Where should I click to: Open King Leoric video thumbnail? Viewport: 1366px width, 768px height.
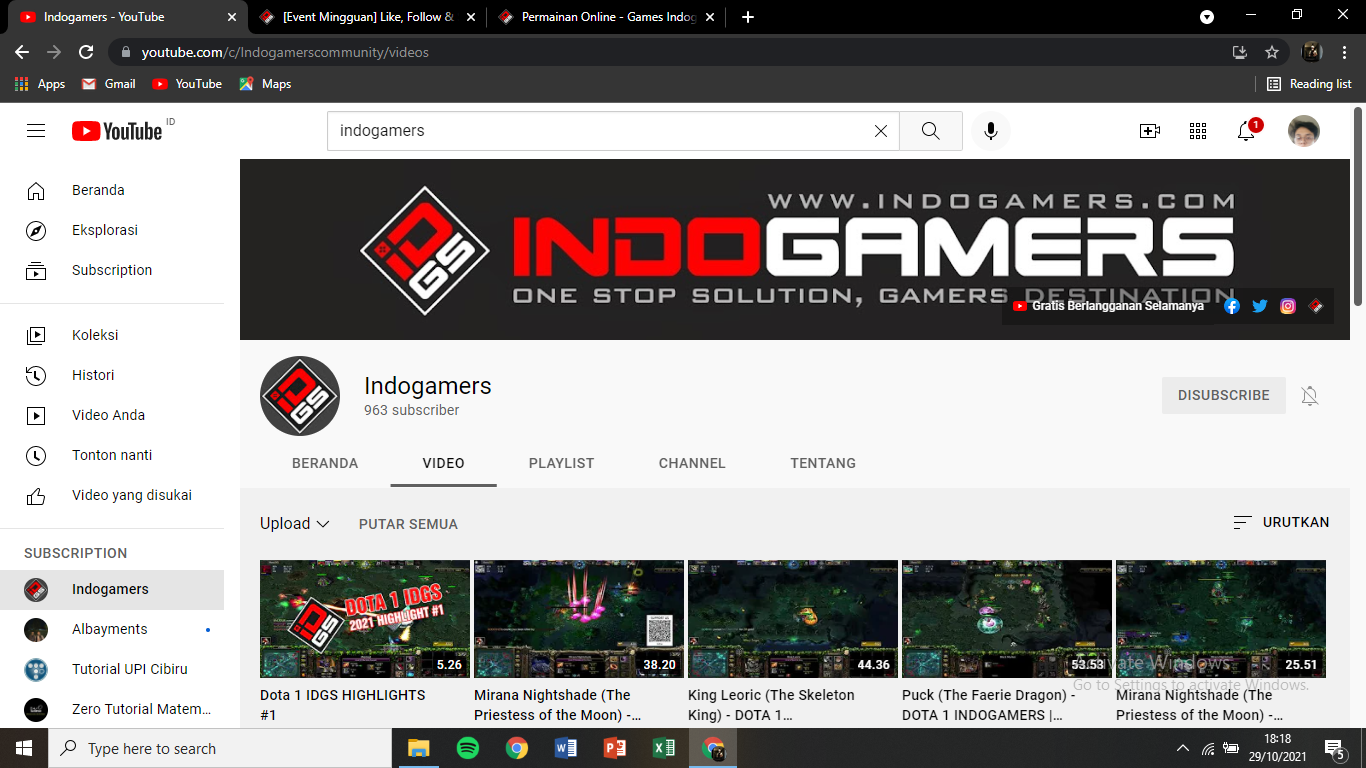point(793,619)
